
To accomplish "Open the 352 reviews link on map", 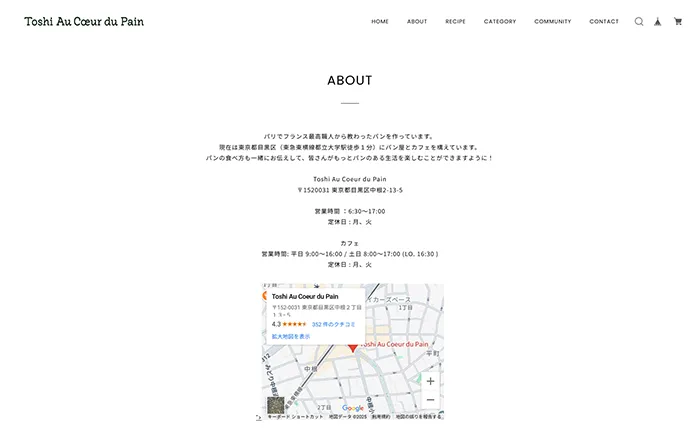I will pos(334,324).
